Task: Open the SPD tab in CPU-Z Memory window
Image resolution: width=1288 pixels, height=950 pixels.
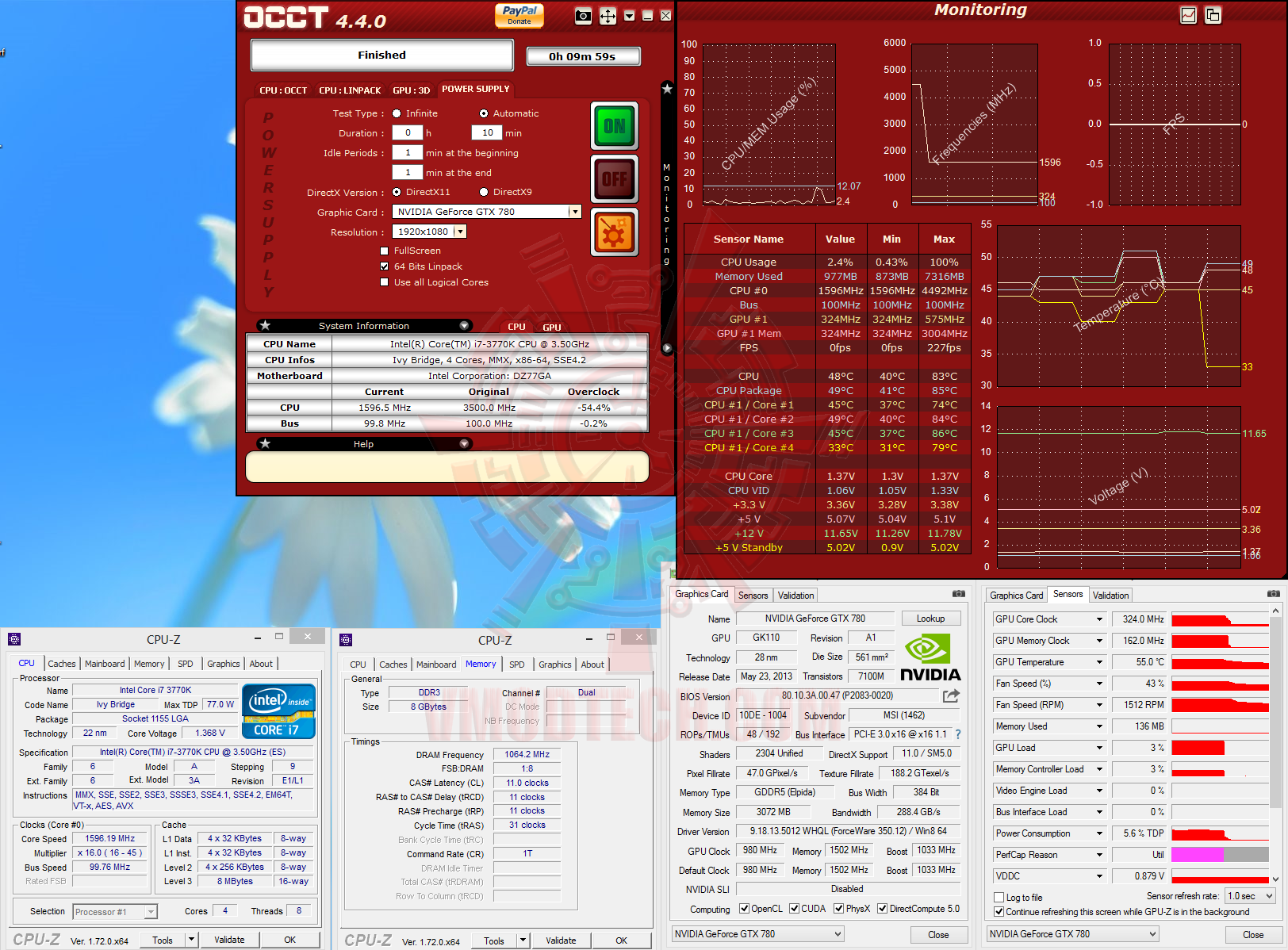Action: click(517, 665)
